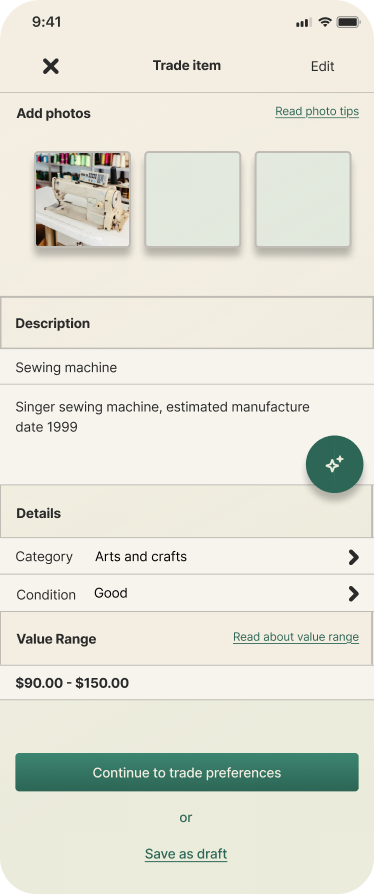Screen dimensions: 374x894
Task: Tap the battery icon in status bar
Action: coord(348,22)
